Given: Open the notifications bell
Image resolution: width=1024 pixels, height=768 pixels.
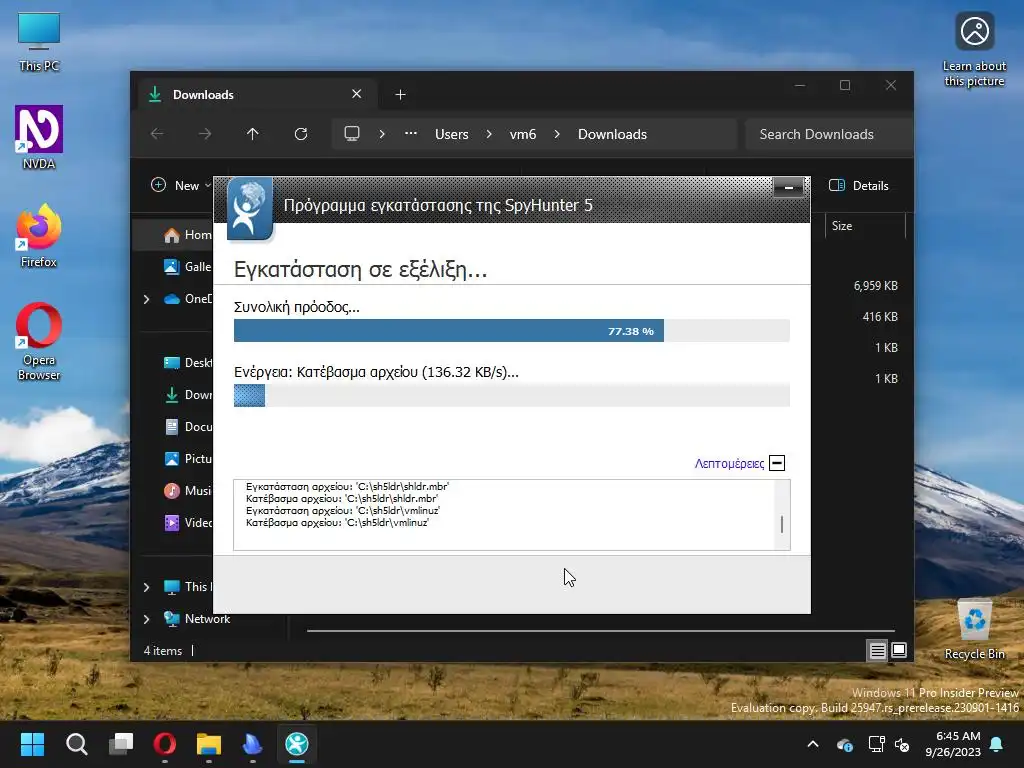Looking at the screenshot, I should pyautogui.click(x=997, y=744).
